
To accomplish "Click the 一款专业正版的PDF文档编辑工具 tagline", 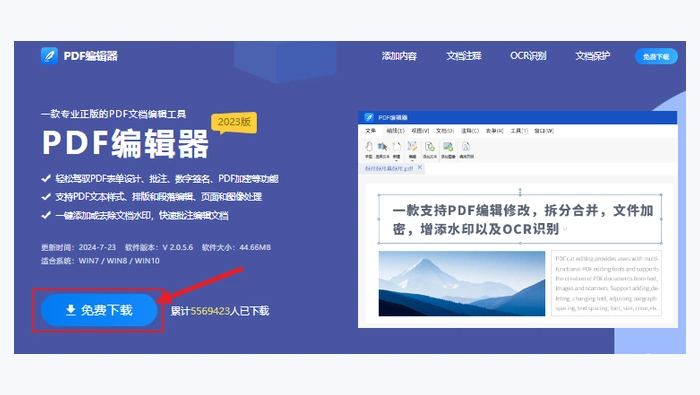I will point(113,114).
